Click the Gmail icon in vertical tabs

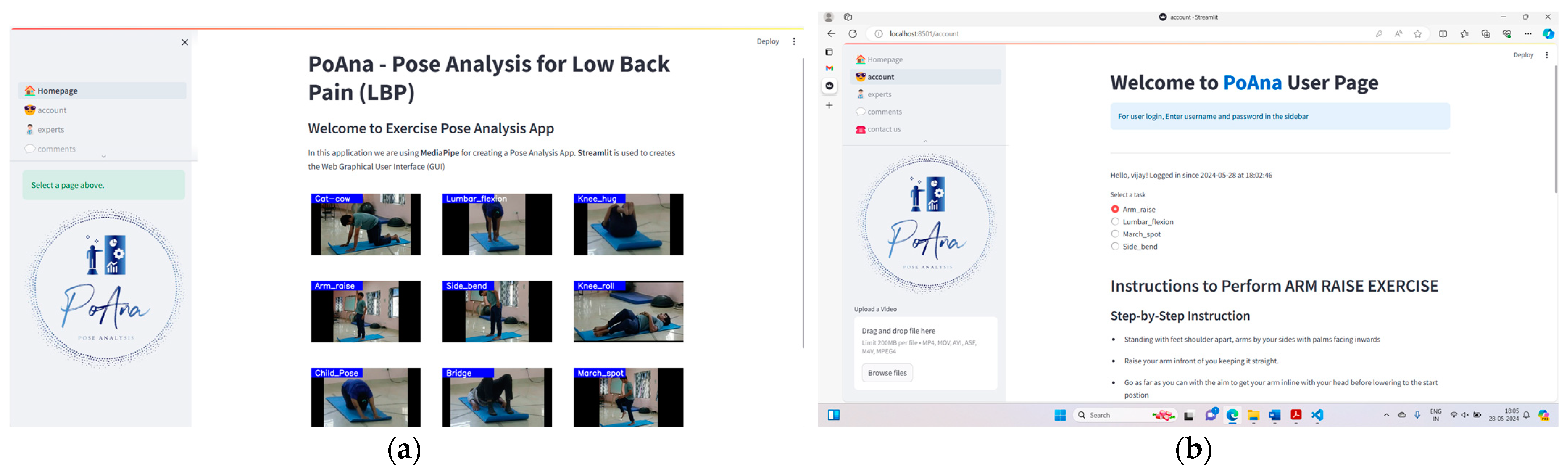[x=829, y=68]
